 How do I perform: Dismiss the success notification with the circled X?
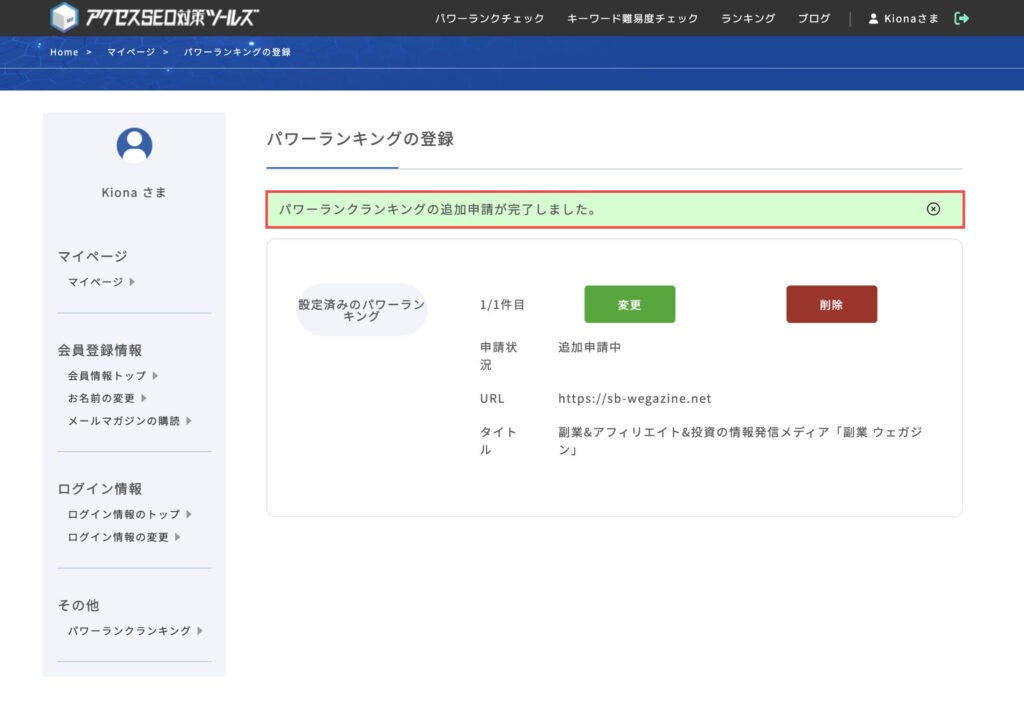934,209
